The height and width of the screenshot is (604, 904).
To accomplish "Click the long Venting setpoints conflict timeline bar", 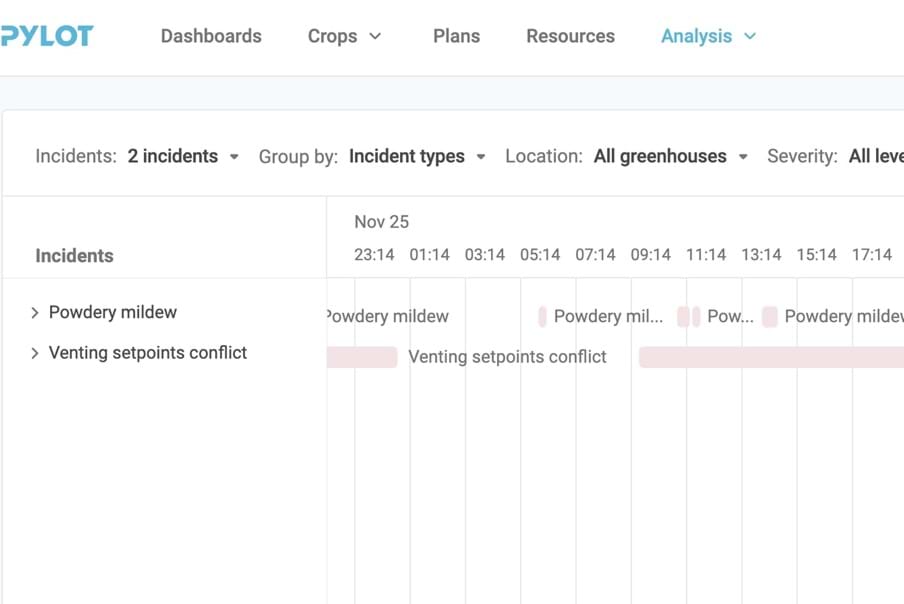I will pyautogui.click(x=770, y=356).
